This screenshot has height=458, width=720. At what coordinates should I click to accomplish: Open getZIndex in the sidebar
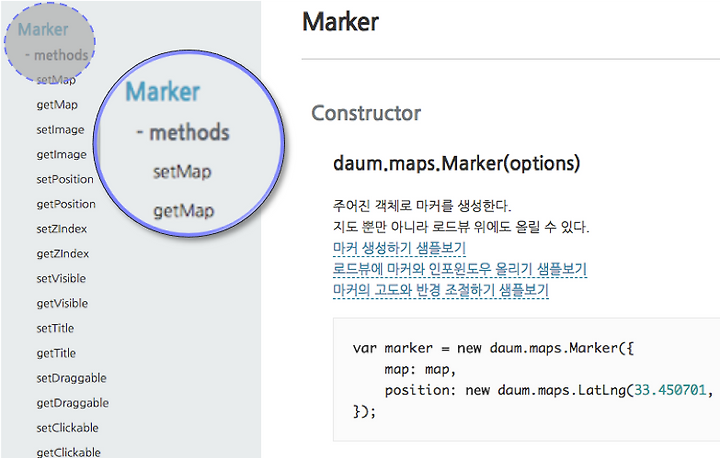pos(62,254)
